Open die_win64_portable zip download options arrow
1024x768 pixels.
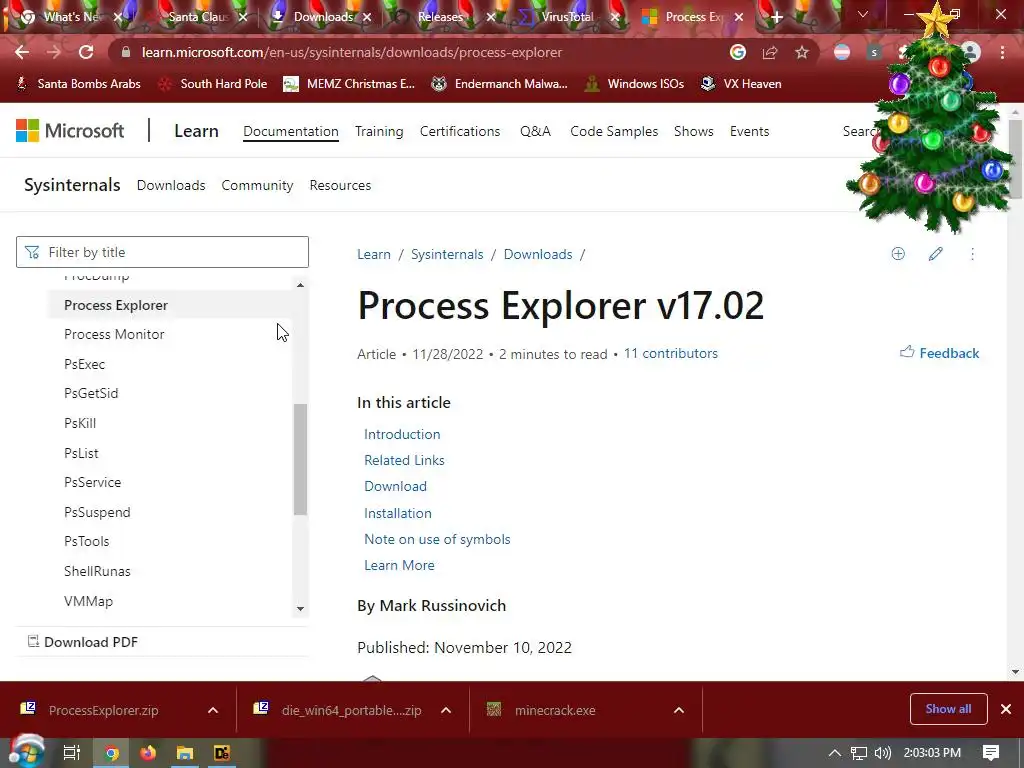point(446,710)
